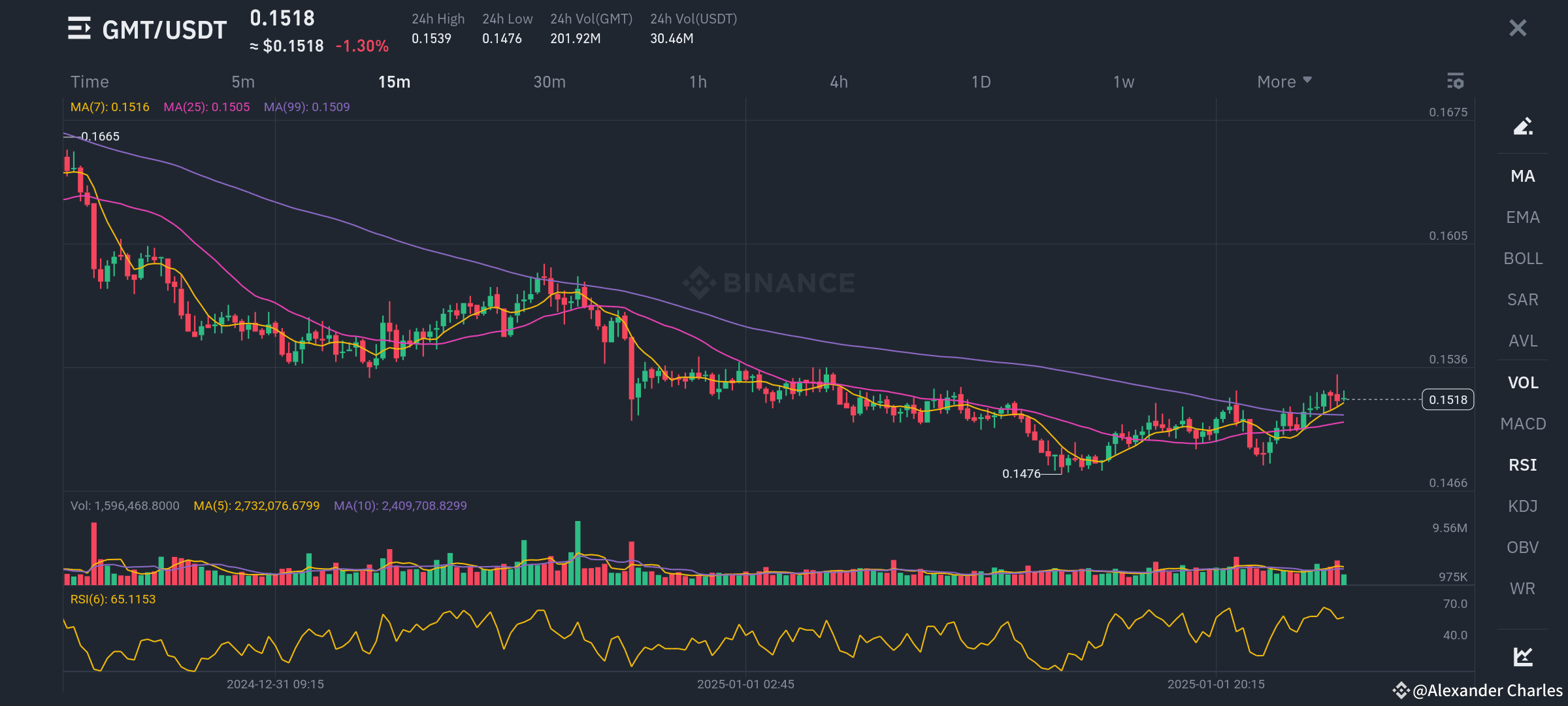1568x706 pixels.
Task: Toggle the VOL sub-indicator
Action: pos(1522,382)
